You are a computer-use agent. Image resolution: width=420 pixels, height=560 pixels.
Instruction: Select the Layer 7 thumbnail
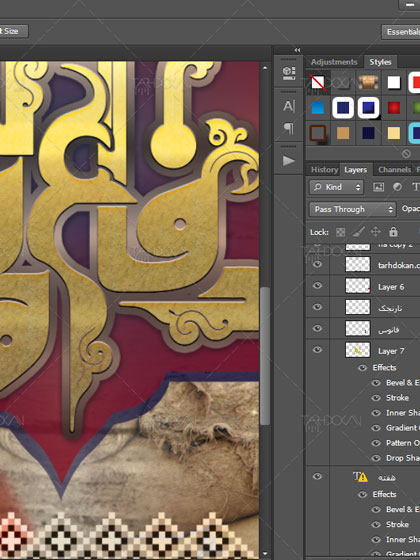click(x=358, y=350)
